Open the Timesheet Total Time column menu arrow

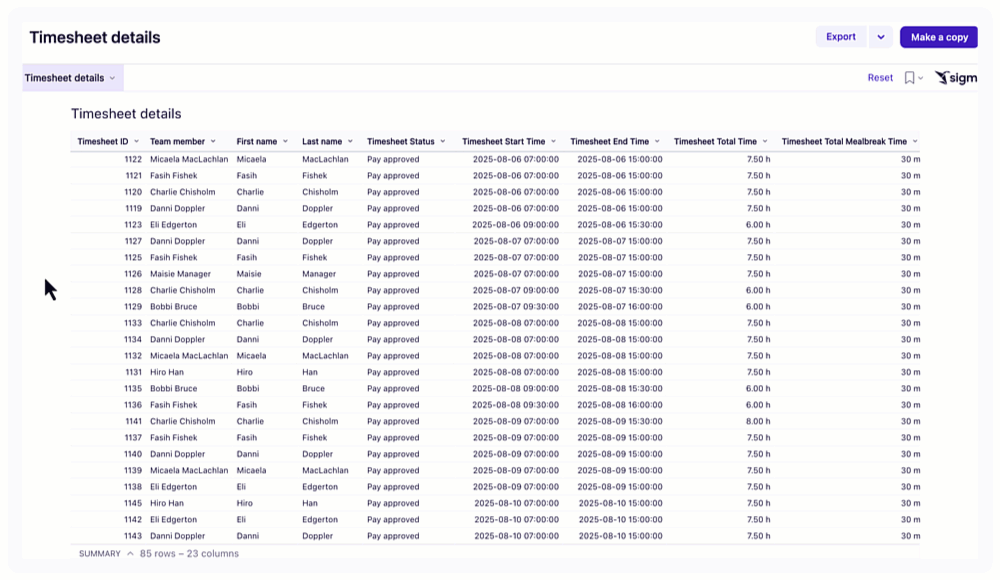765,142
